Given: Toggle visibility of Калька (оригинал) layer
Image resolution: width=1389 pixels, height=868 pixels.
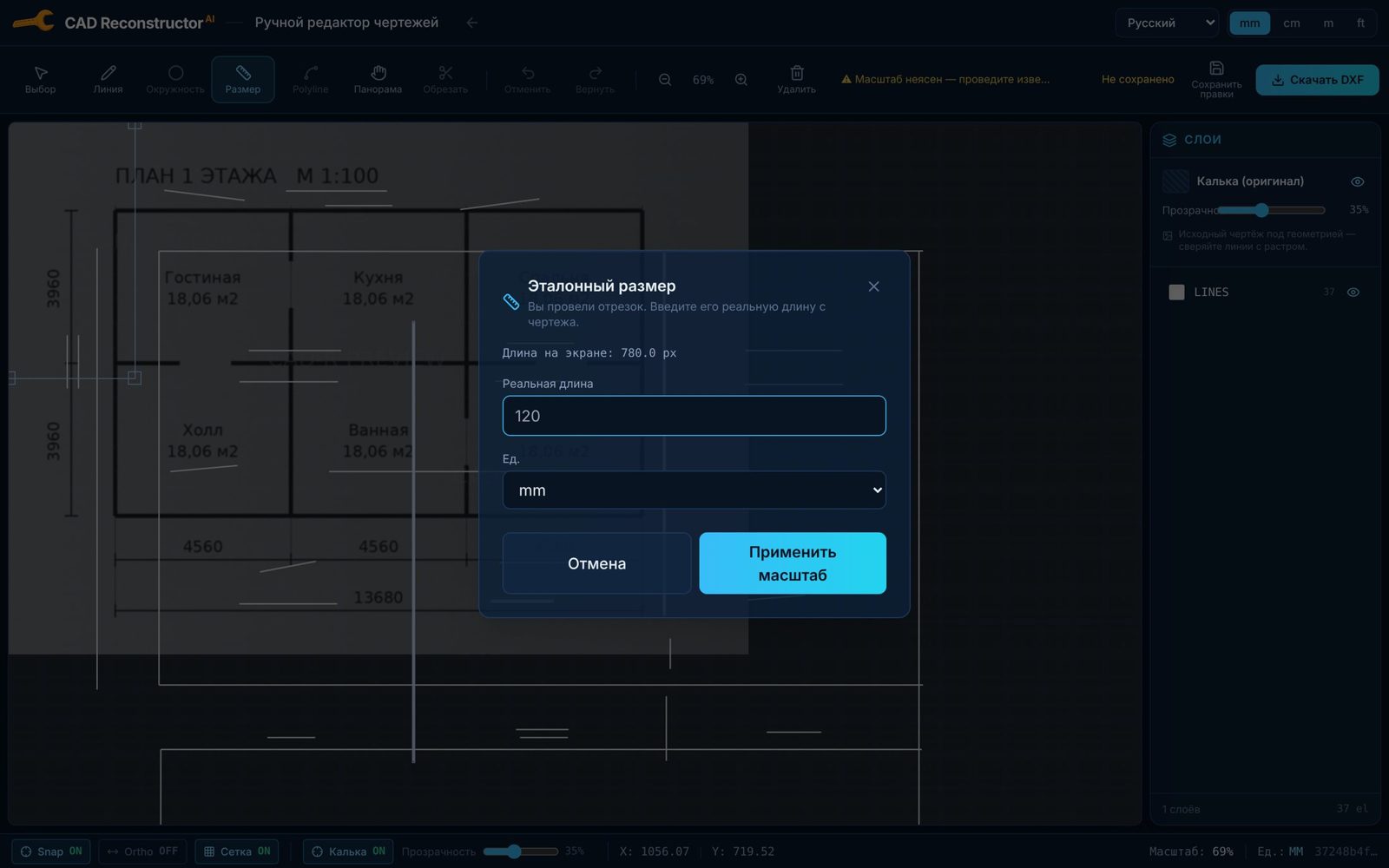Looking at the screenshot, I should (x=1358, y=181).
